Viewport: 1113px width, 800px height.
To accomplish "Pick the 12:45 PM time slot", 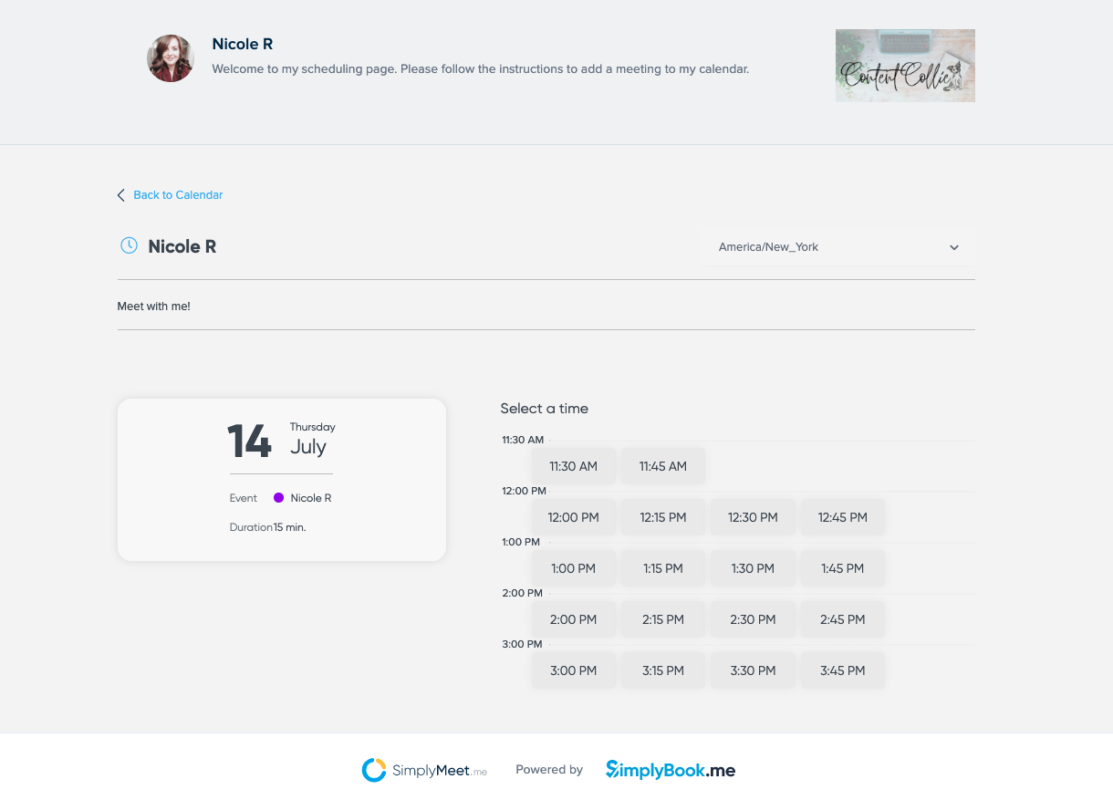I will pyautogui.click(x=843, y=517).
